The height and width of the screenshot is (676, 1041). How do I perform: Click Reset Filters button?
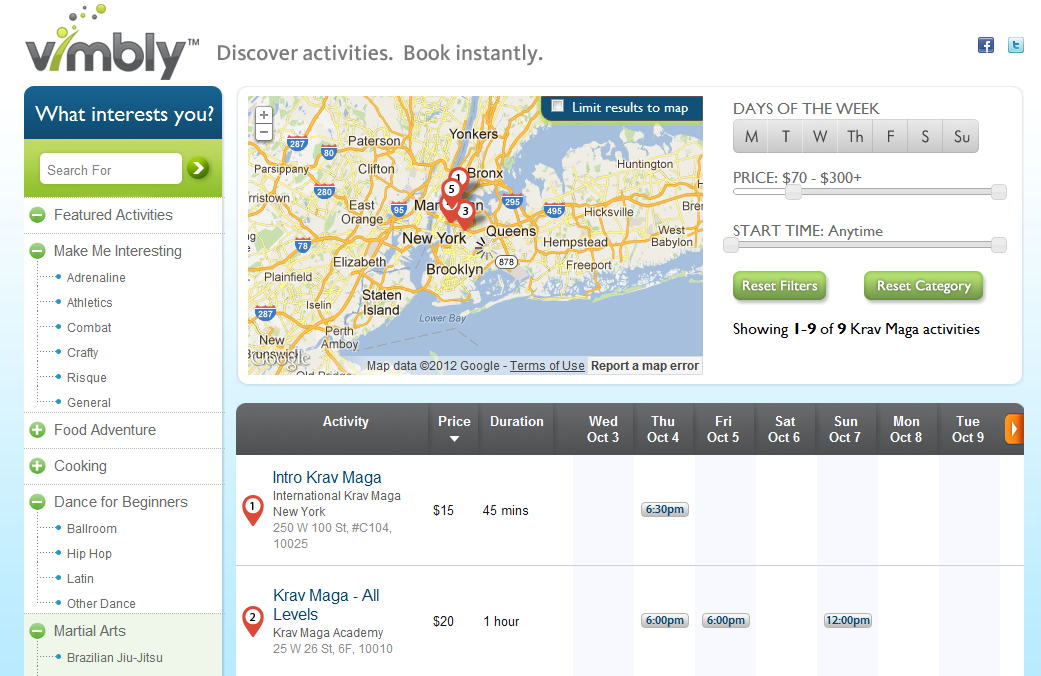pos(779,286)
